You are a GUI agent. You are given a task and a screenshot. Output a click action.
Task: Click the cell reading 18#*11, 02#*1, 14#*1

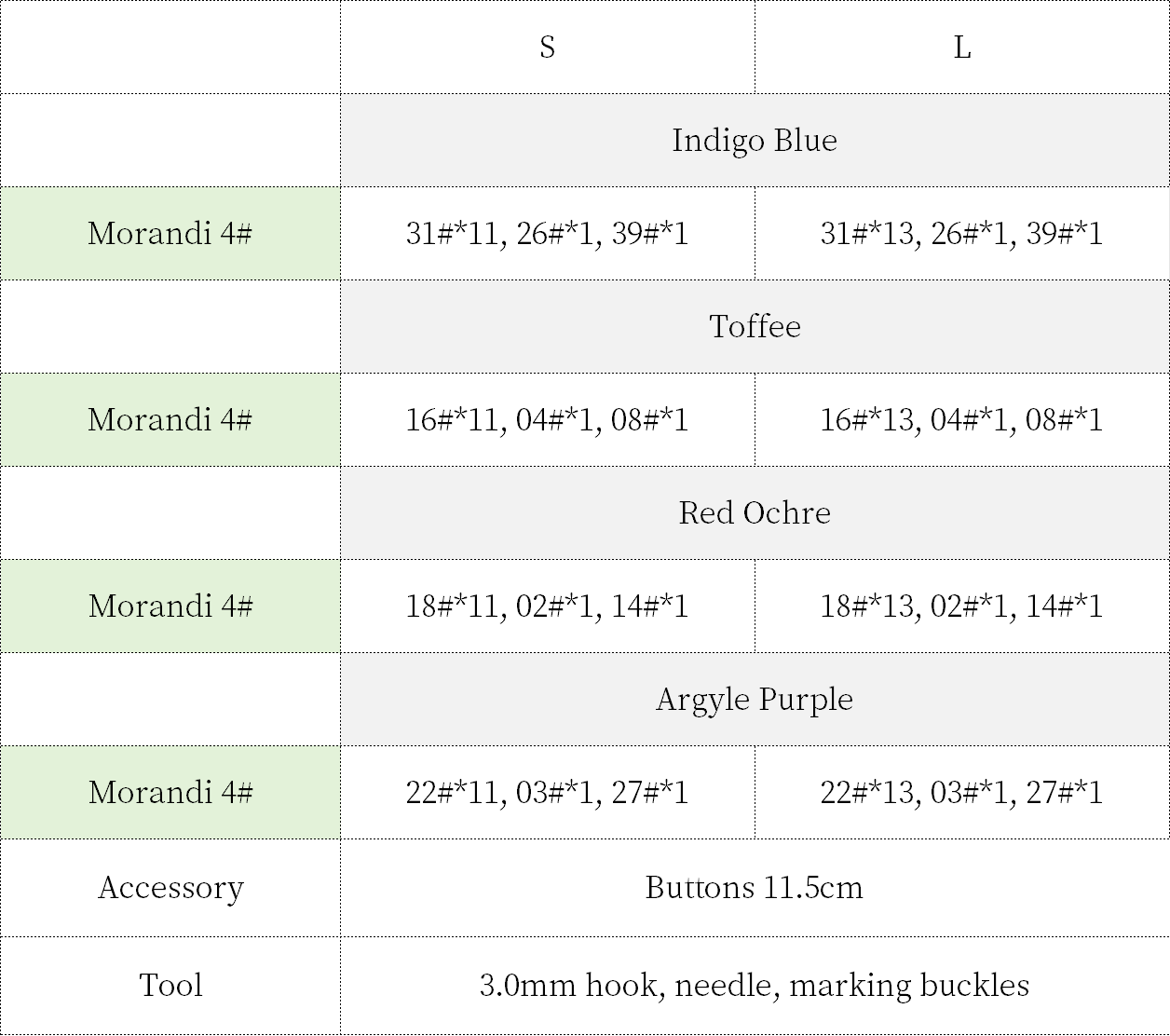click(547, 606)
